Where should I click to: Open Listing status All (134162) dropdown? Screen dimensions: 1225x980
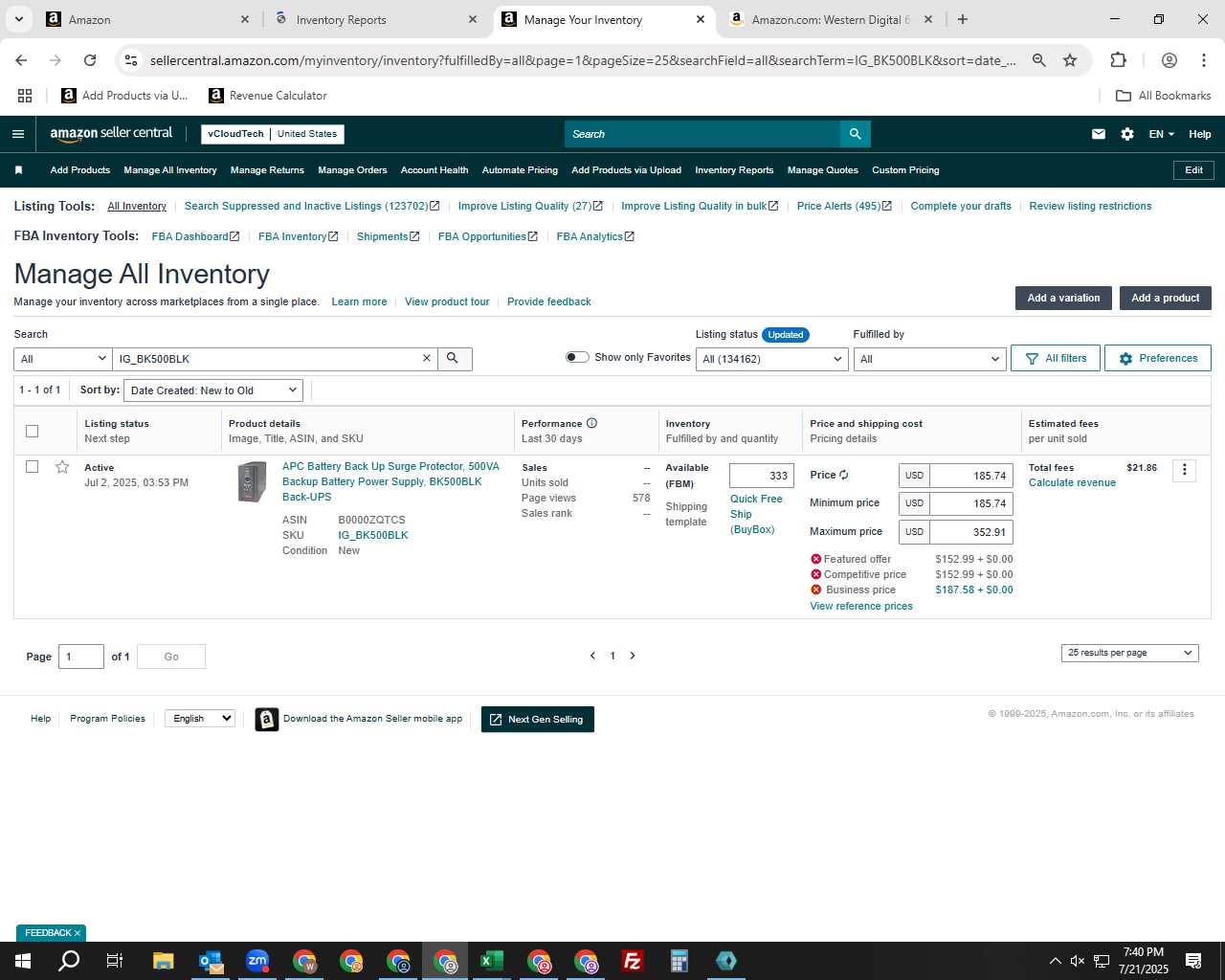click(771, 359)
